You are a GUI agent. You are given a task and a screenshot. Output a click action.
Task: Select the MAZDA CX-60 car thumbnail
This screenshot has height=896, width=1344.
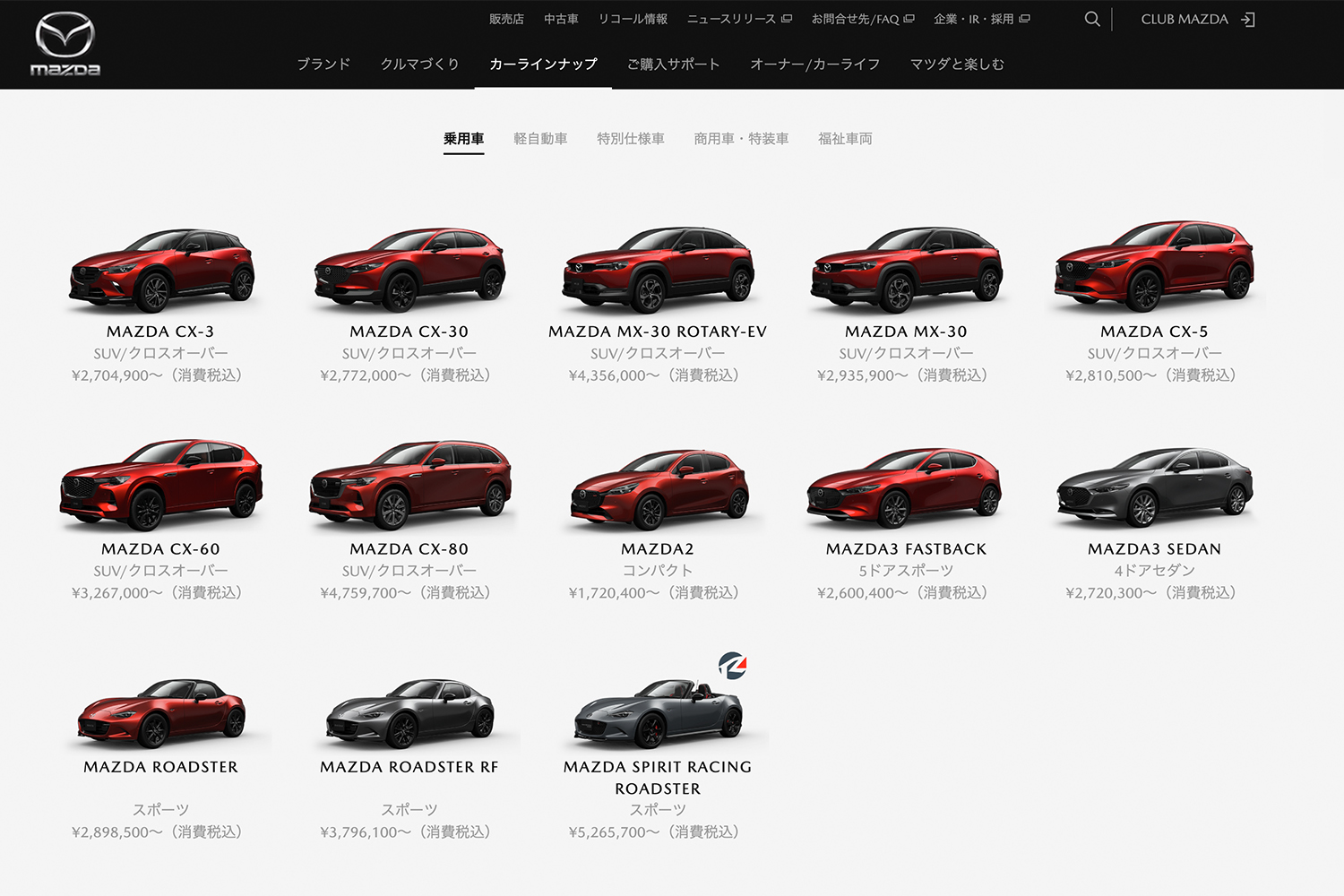161,486
